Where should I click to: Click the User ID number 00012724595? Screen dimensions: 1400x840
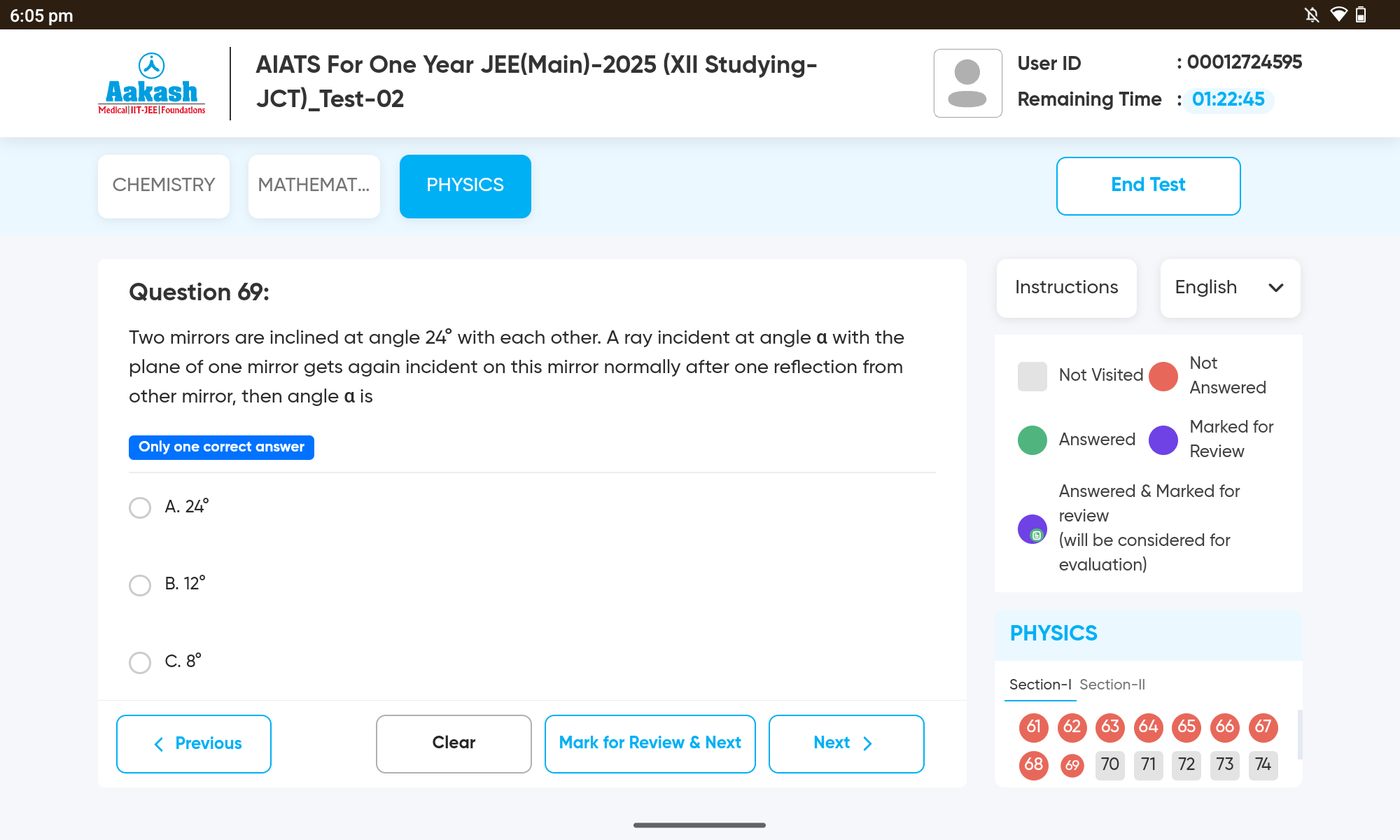point(1245,62)
